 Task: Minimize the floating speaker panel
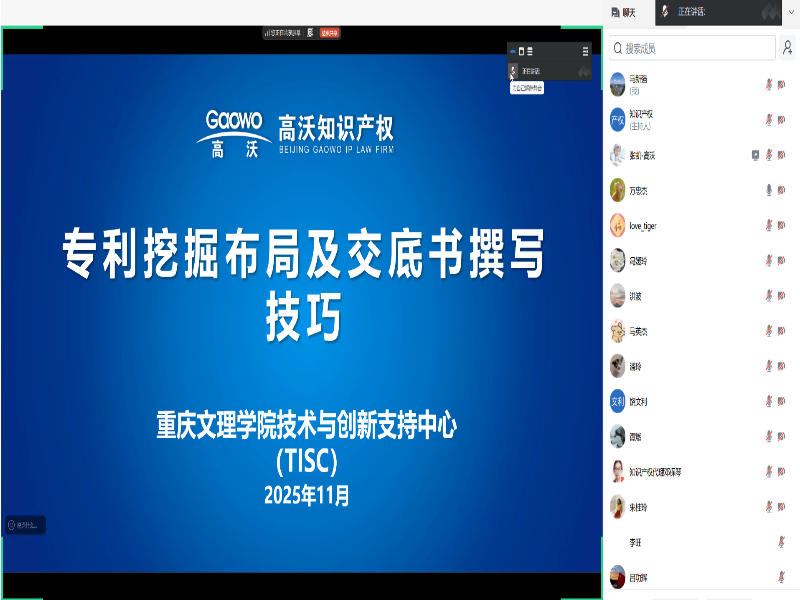pyautogui.click(x=511, y=51)
